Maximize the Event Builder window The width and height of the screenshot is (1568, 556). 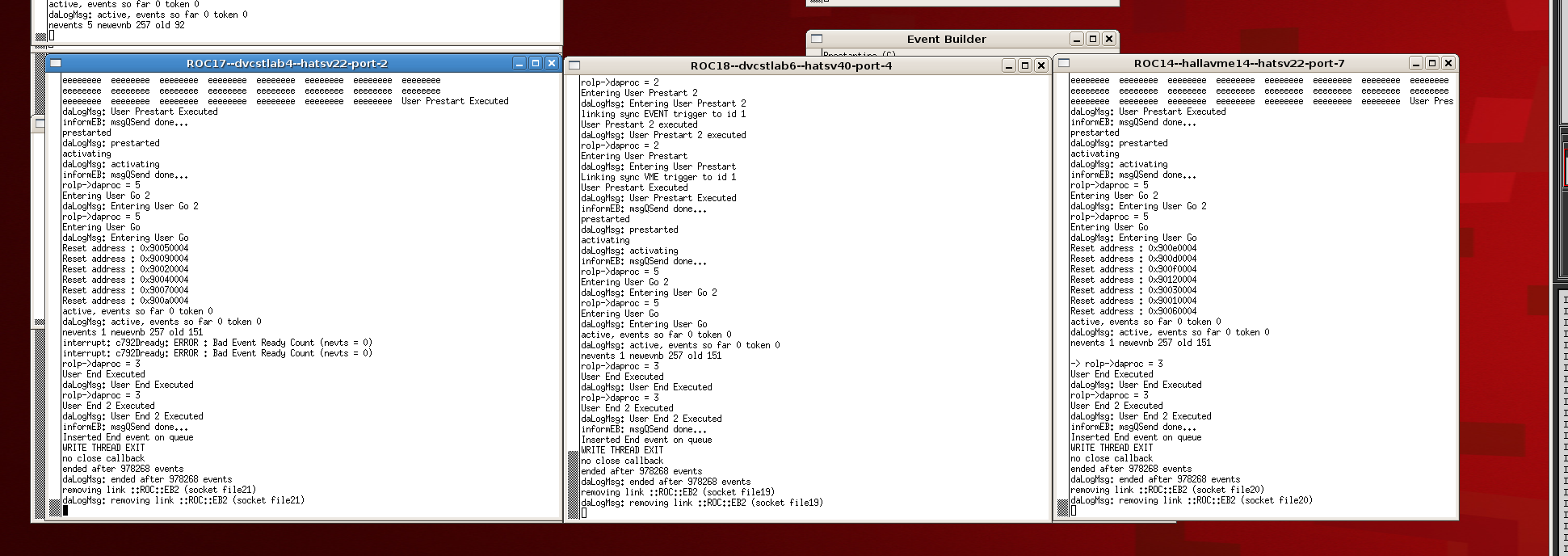tap(1093, 39)
